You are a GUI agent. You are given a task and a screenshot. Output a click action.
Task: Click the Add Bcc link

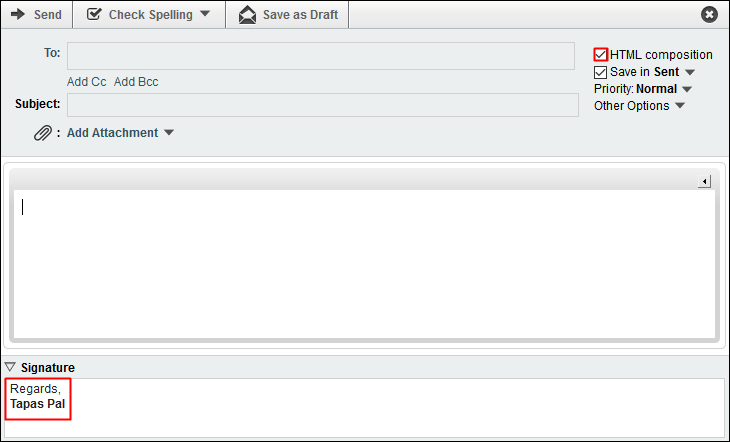point(136,82)
